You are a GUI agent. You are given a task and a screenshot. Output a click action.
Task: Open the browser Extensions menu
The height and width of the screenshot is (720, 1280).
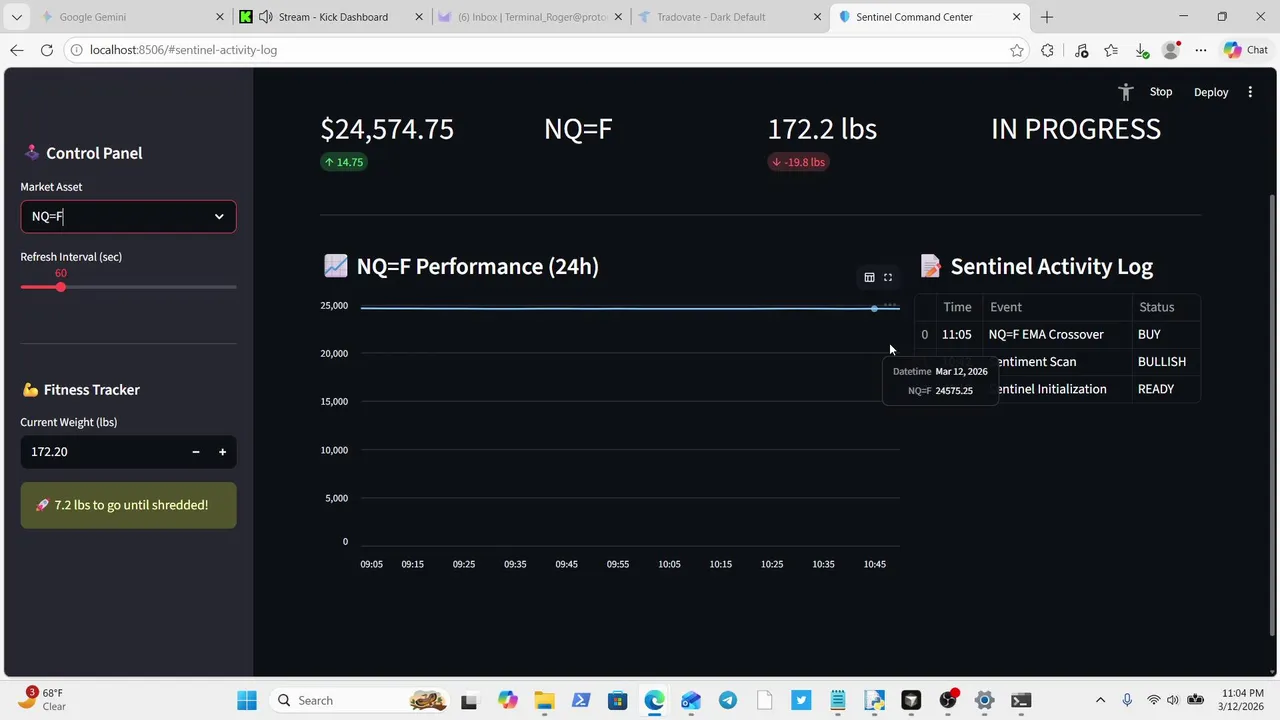coord(1047,50)
